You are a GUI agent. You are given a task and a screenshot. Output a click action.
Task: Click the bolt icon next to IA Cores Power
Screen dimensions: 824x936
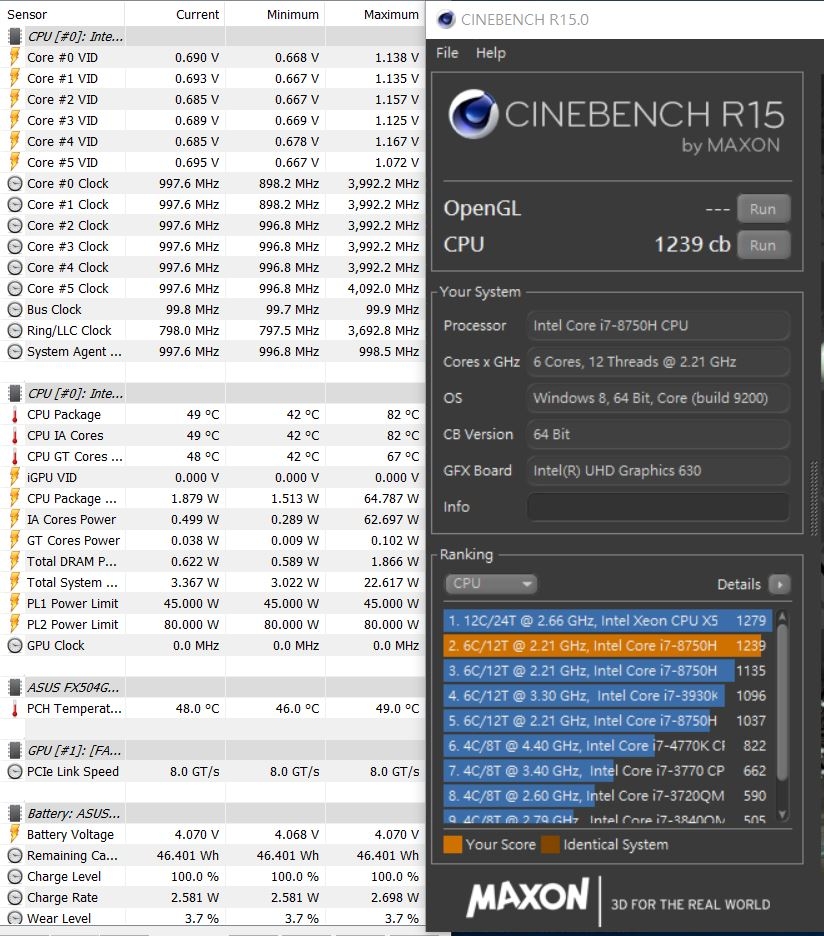(14, 519)
